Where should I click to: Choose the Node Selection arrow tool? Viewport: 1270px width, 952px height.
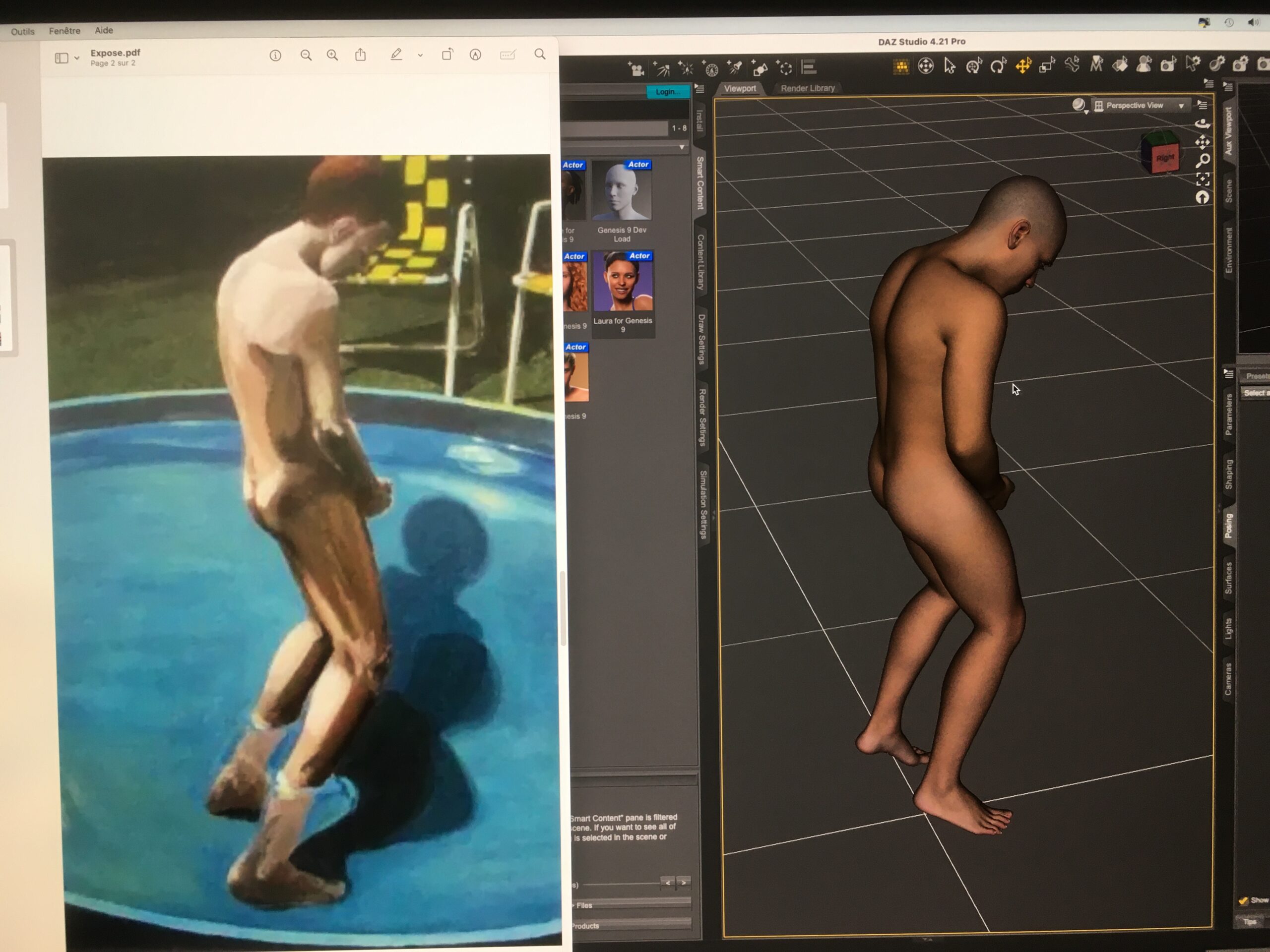[950, 66]
